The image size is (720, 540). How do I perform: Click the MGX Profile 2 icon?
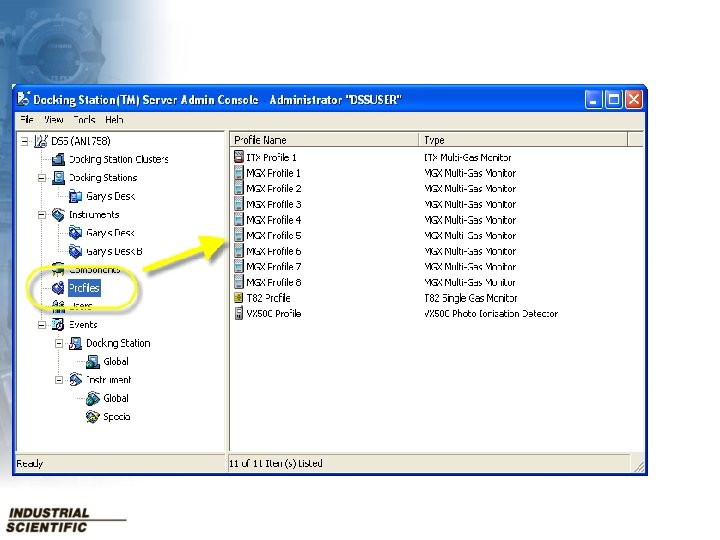tap(239, 188)
